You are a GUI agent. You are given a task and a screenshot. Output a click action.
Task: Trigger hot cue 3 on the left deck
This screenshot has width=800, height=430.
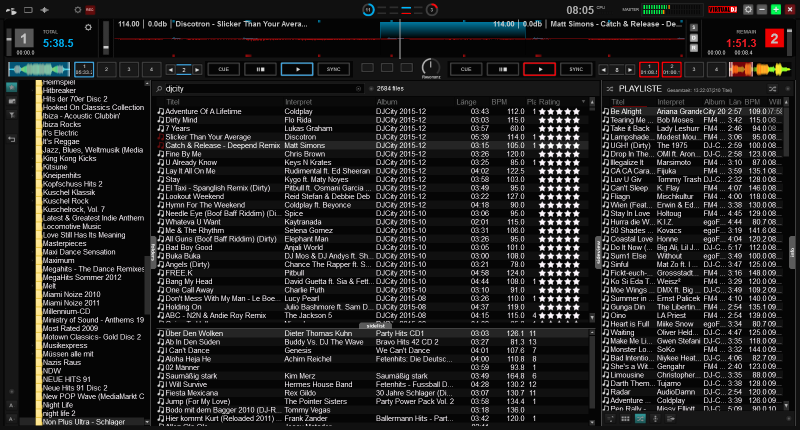point(129,69)
